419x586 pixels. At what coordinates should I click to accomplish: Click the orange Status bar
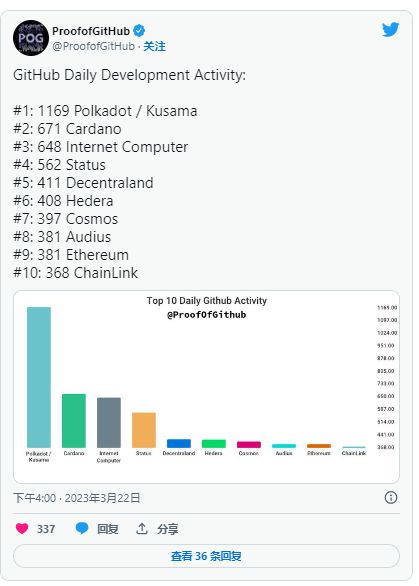pyautogui.click(x=144, y=430)
